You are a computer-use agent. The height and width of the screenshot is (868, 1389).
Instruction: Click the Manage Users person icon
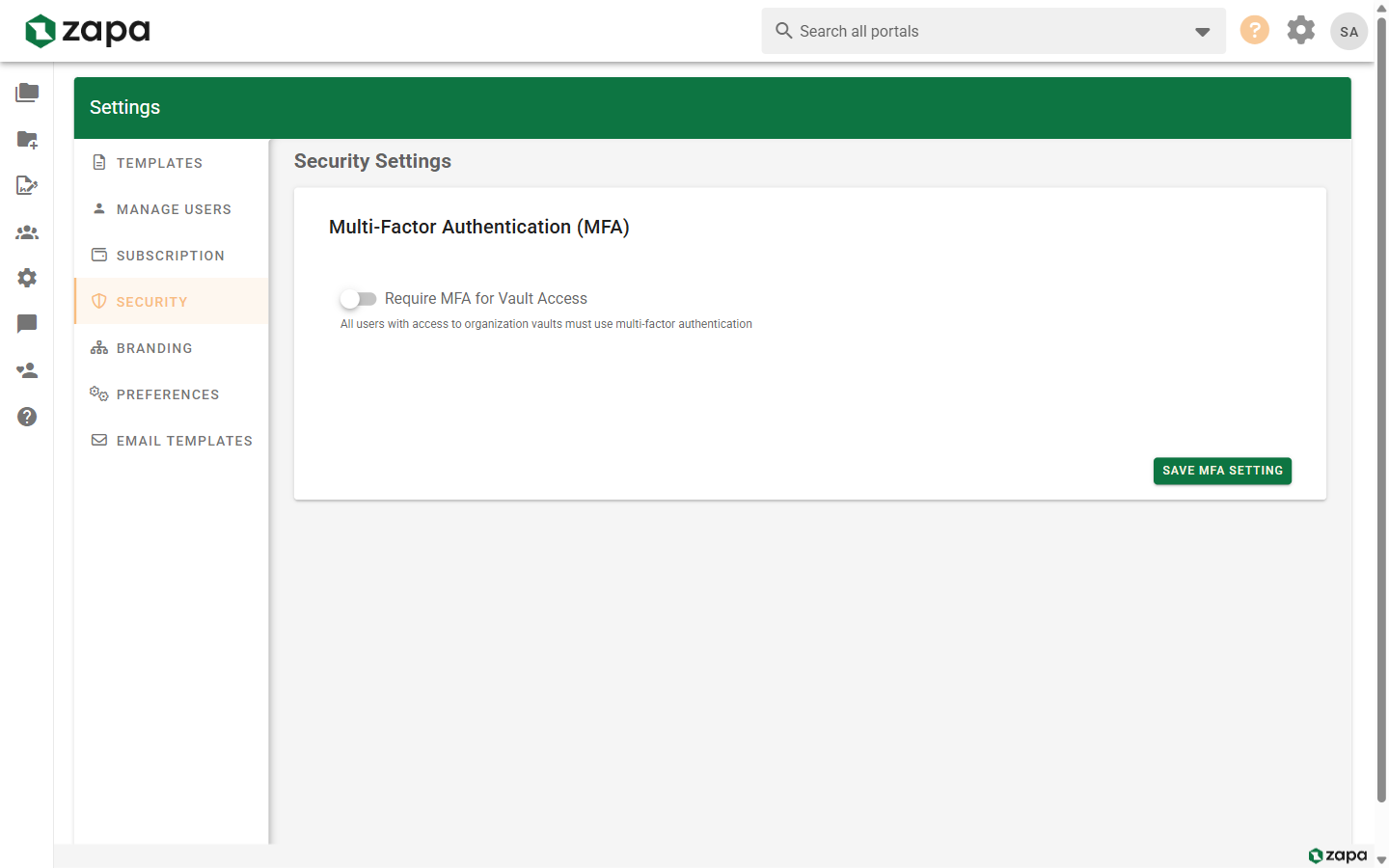[x=99, y=208]
